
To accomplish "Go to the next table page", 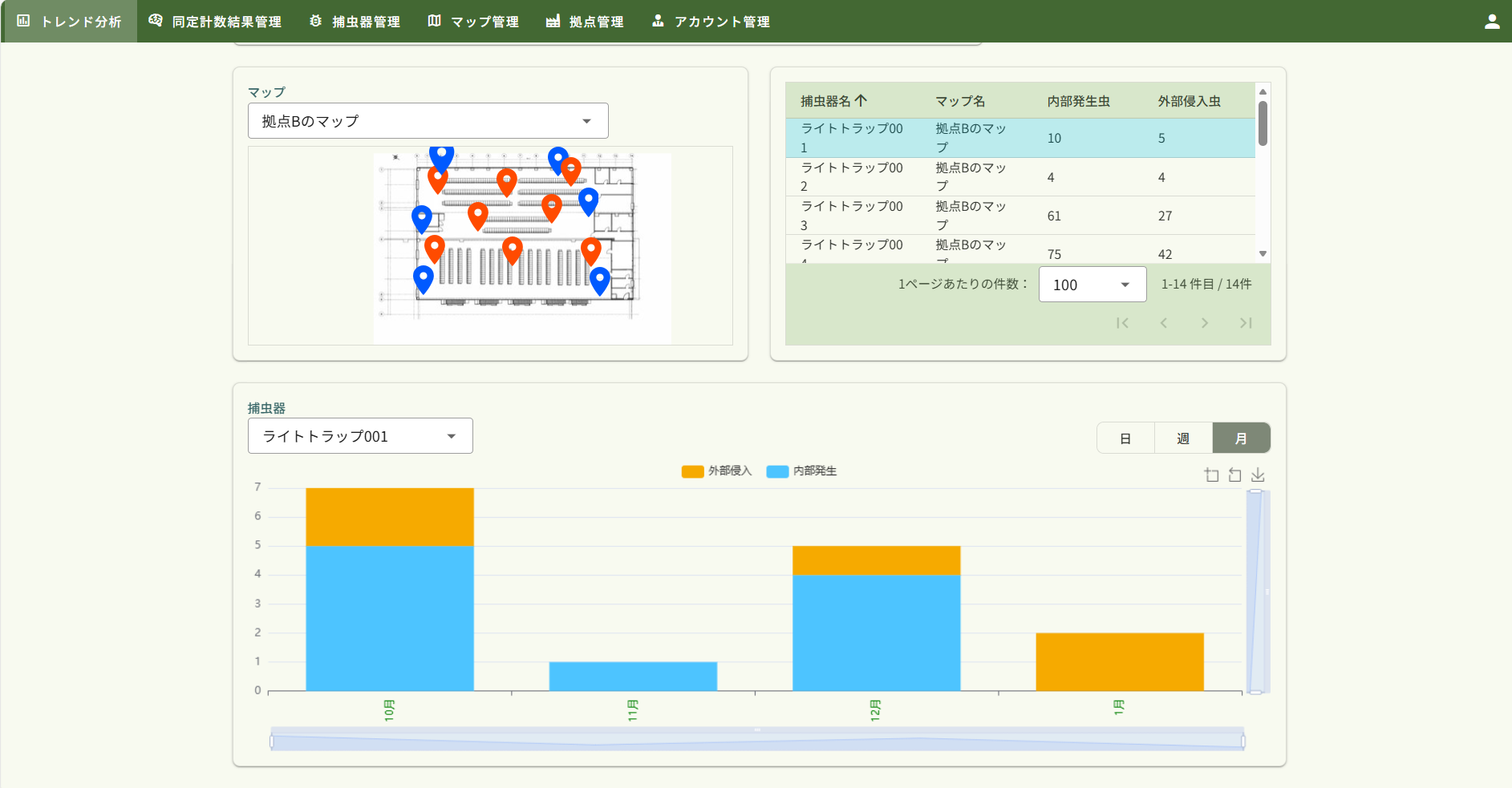I will point(1204,323).
